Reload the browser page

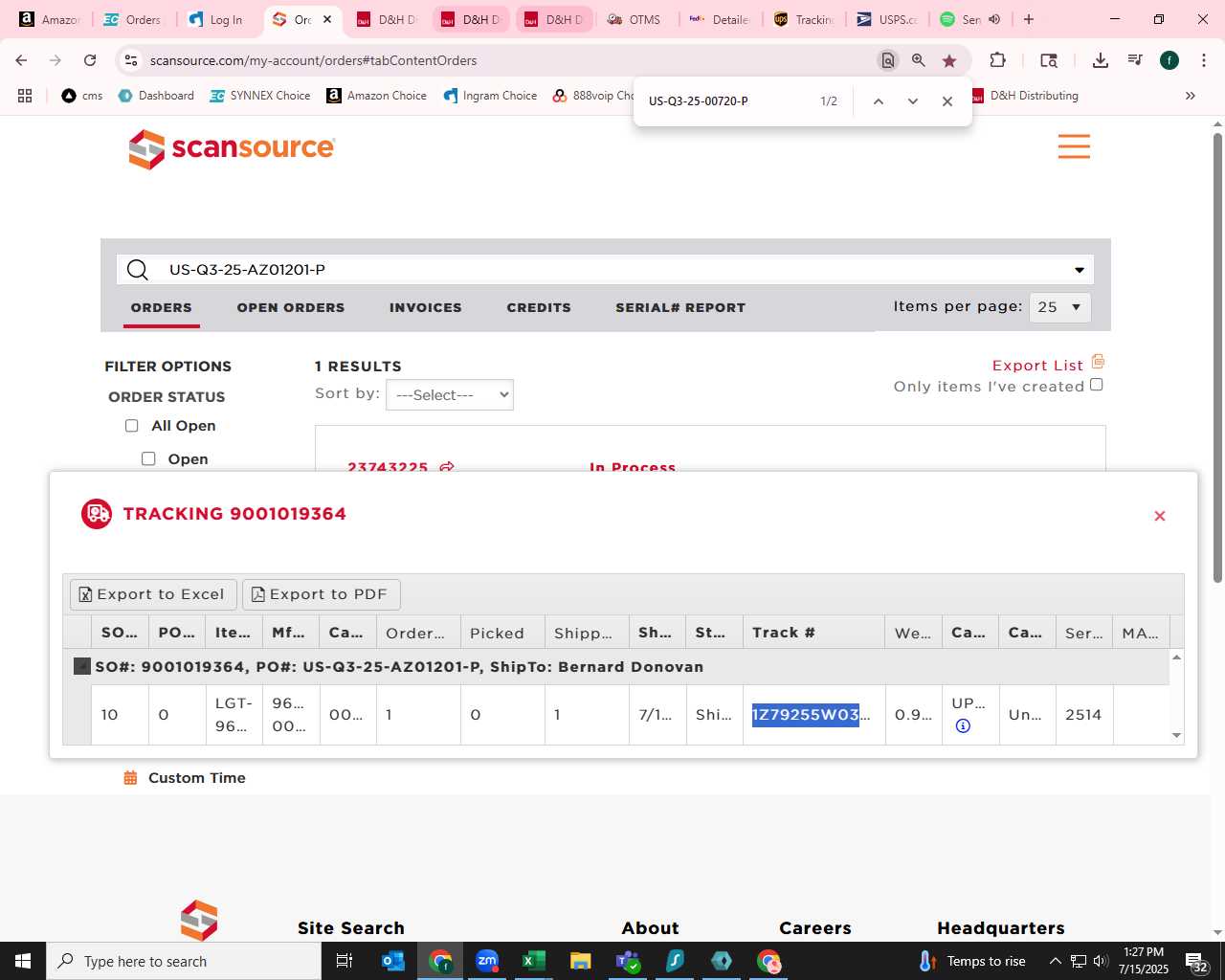(90, 60)
